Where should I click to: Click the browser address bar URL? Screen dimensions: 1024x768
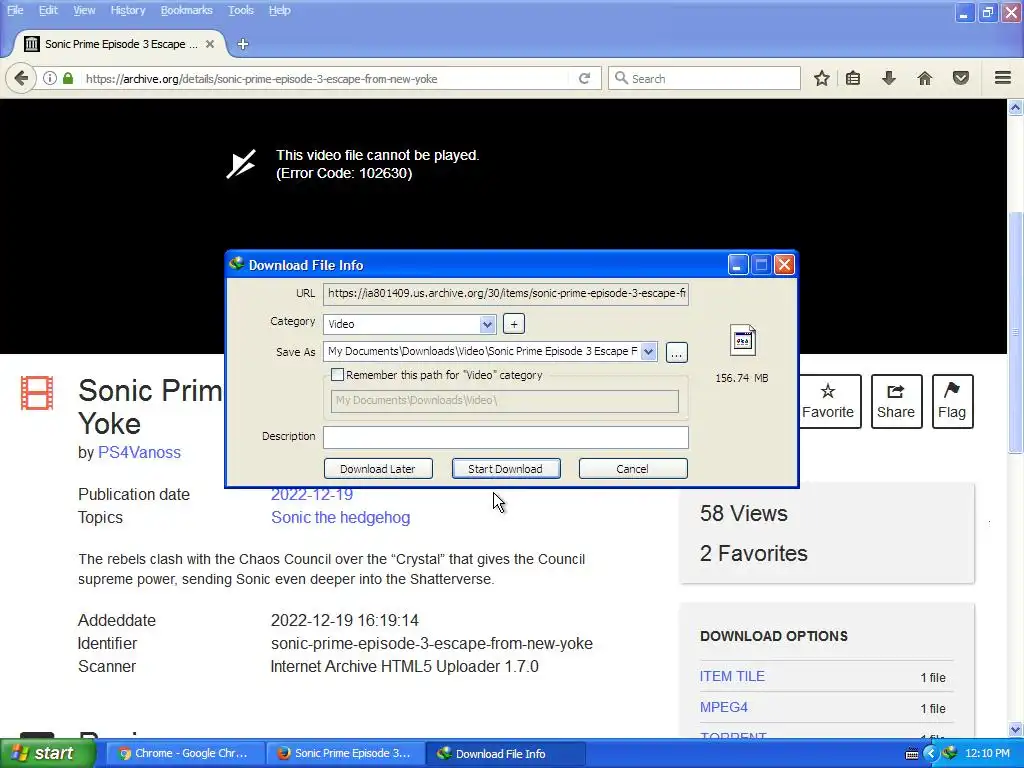(x=261, y=79)
